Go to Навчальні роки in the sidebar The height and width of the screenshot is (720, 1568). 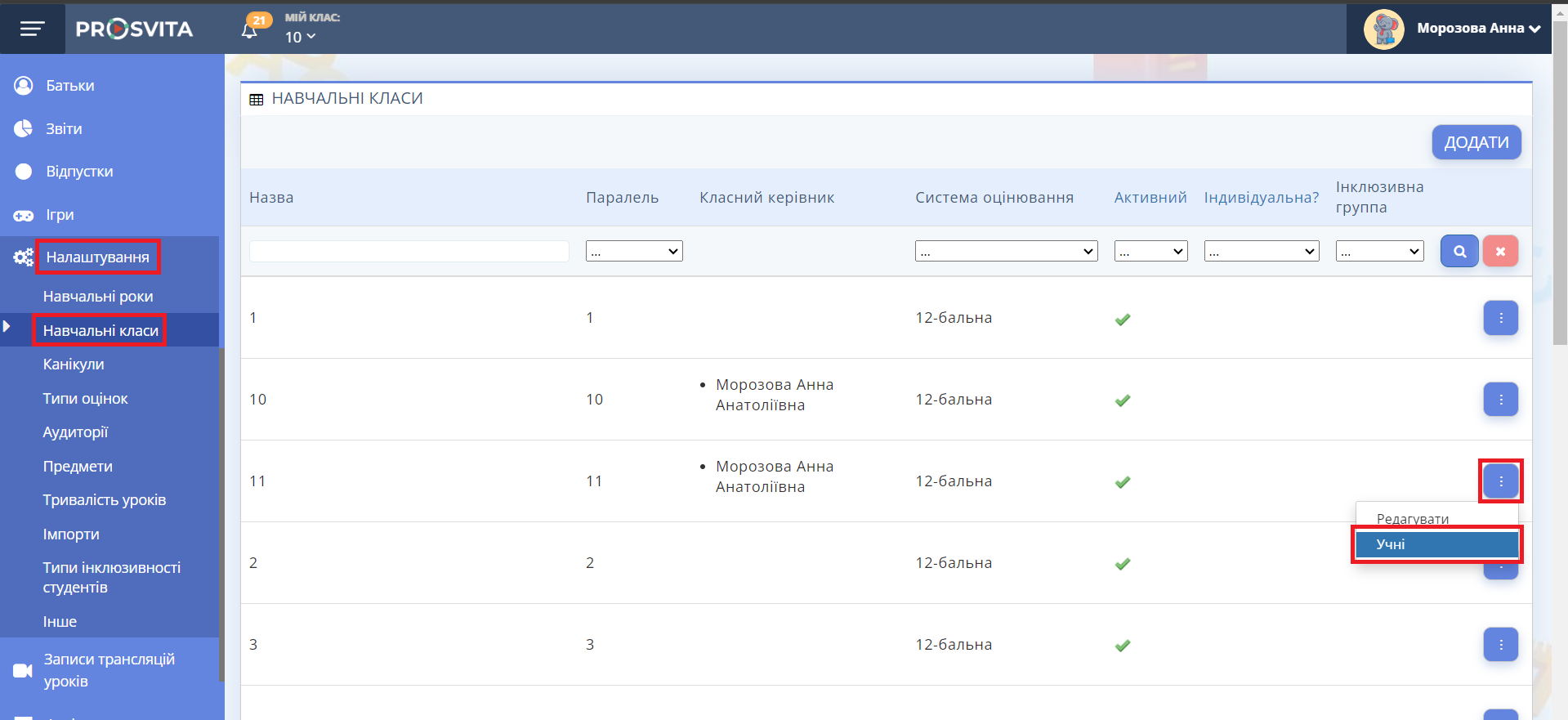(98, 297)
